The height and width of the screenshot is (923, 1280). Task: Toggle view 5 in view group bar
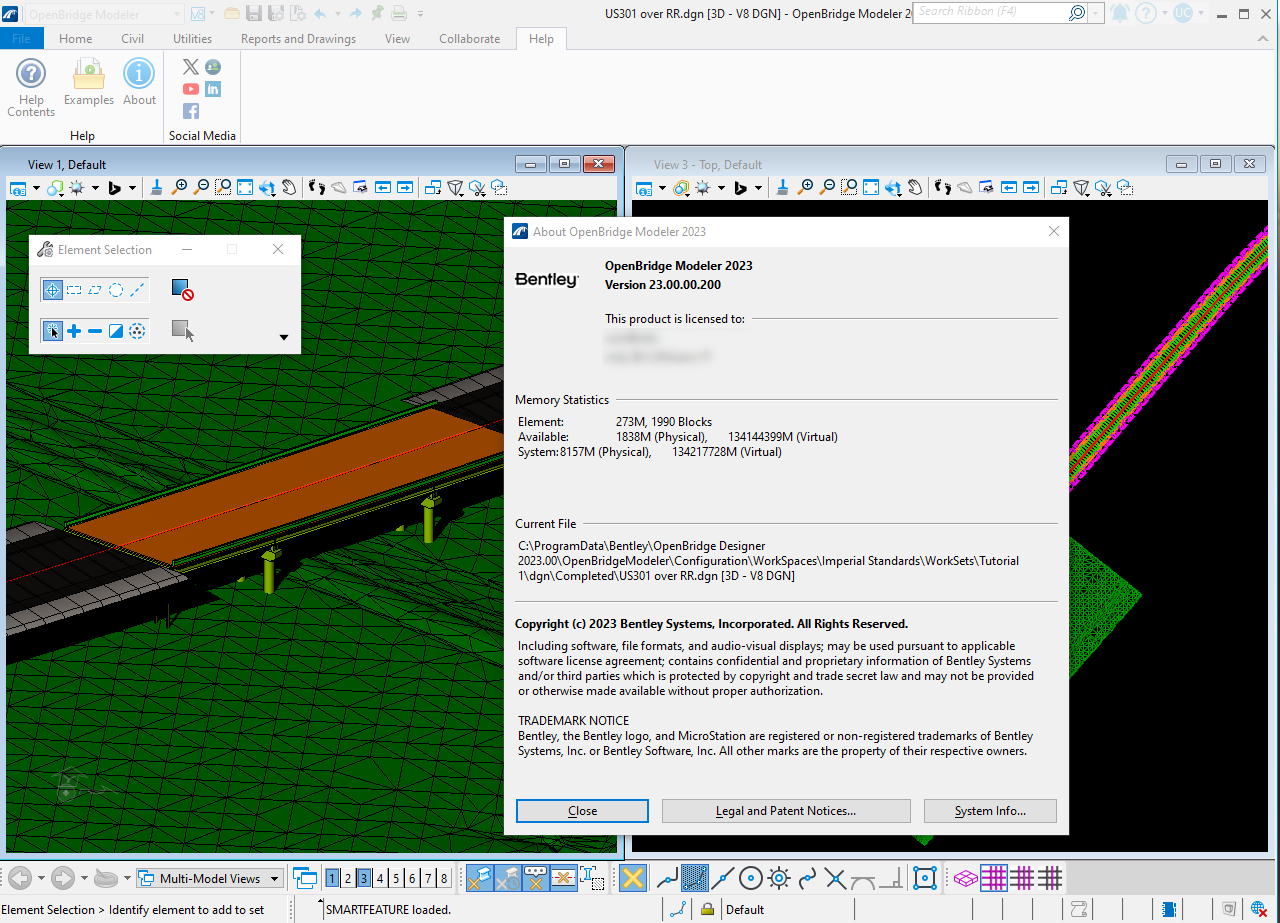(396, 879)
